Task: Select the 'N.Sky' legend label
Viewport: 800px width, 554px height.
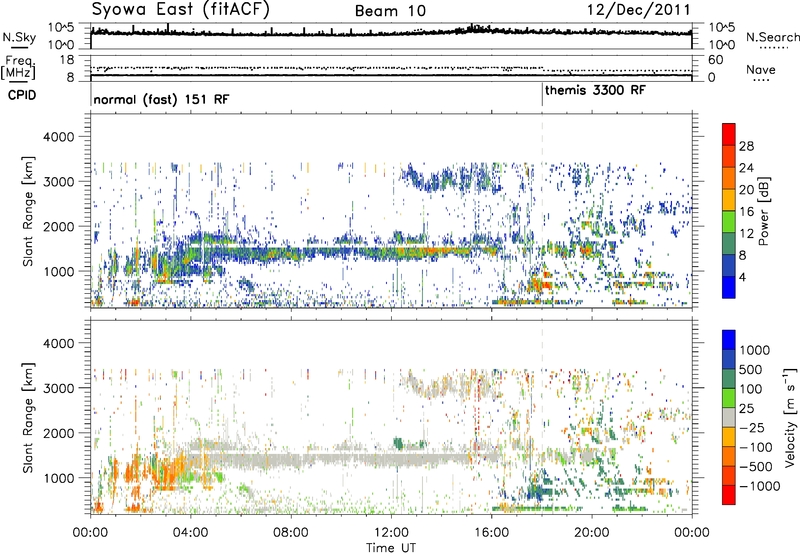Action: click(x=19, y=37)
